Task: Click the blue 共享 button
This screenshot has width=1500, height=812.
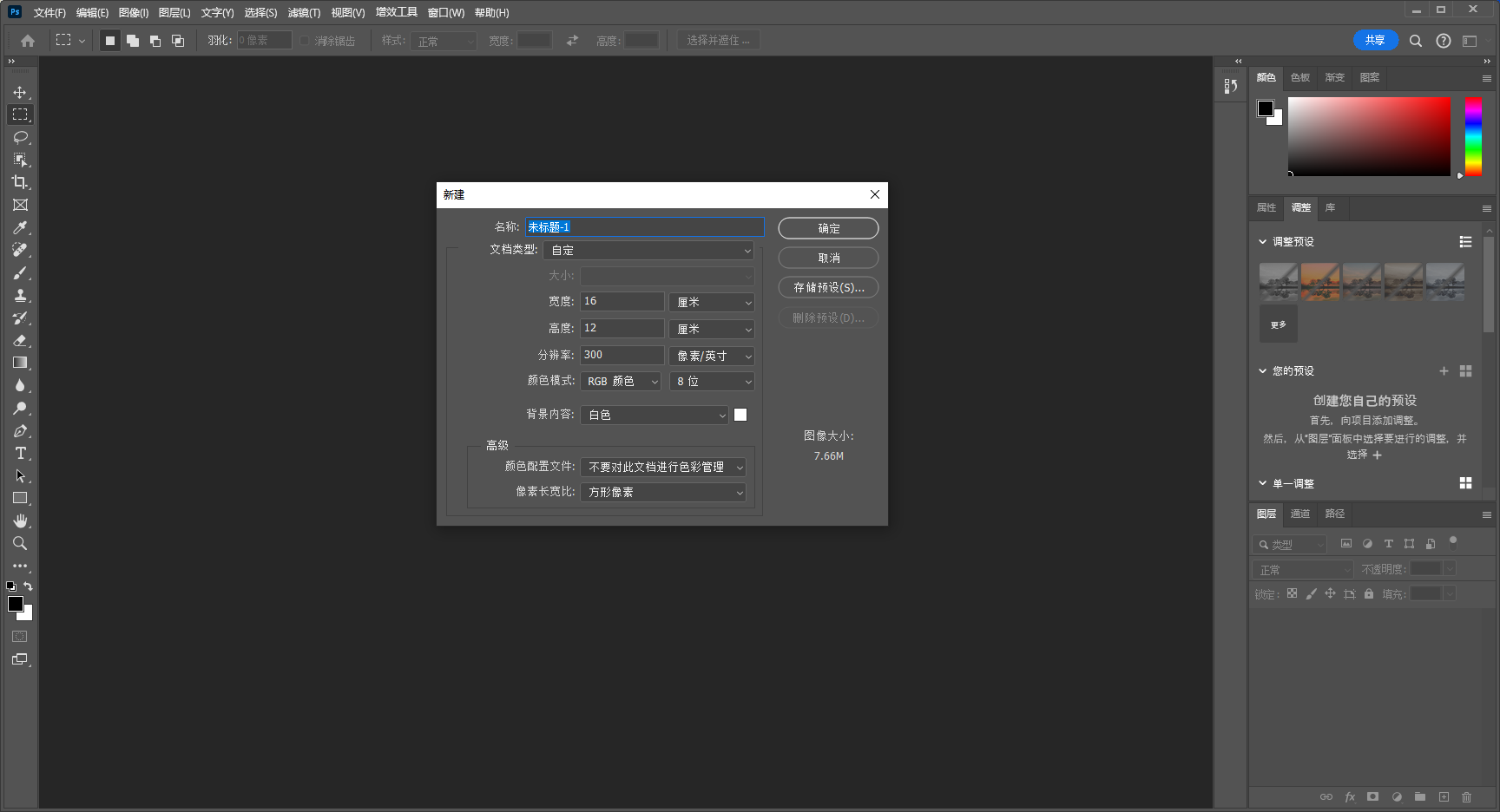Action: (1375, 40)
